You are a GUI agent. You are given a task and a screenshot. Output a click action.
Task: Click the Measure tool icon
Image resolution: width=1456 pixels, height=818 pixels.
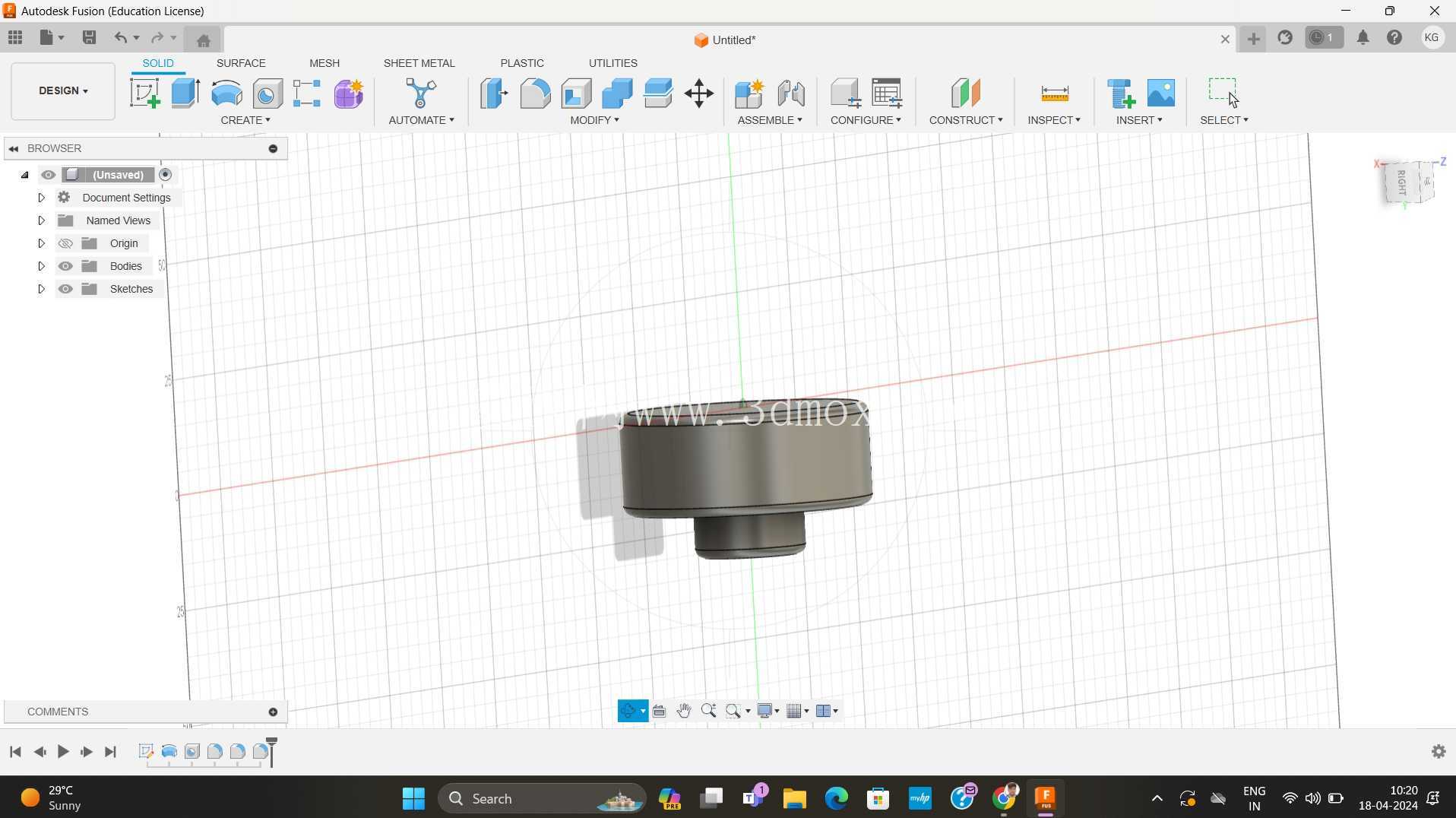coord(1054,94)
